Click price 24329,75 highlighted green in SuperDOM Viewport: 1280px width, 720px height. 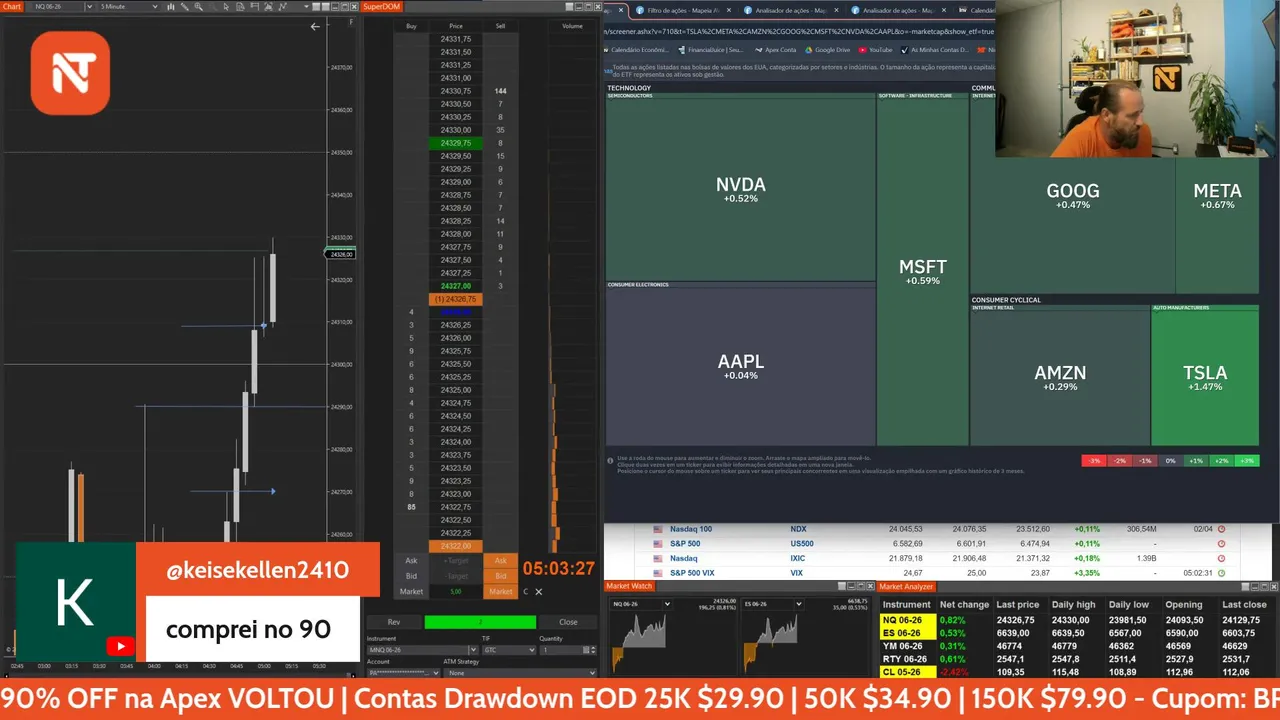455,143
